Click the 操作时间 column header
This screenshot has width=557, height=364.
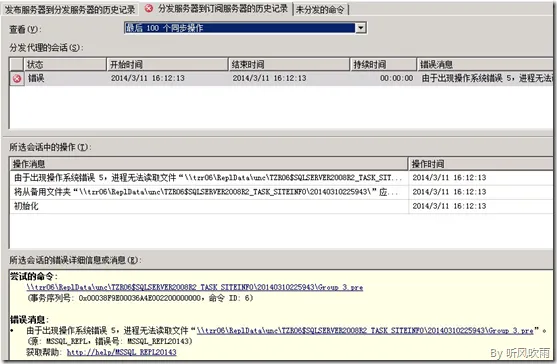click(x=481, y=164)
